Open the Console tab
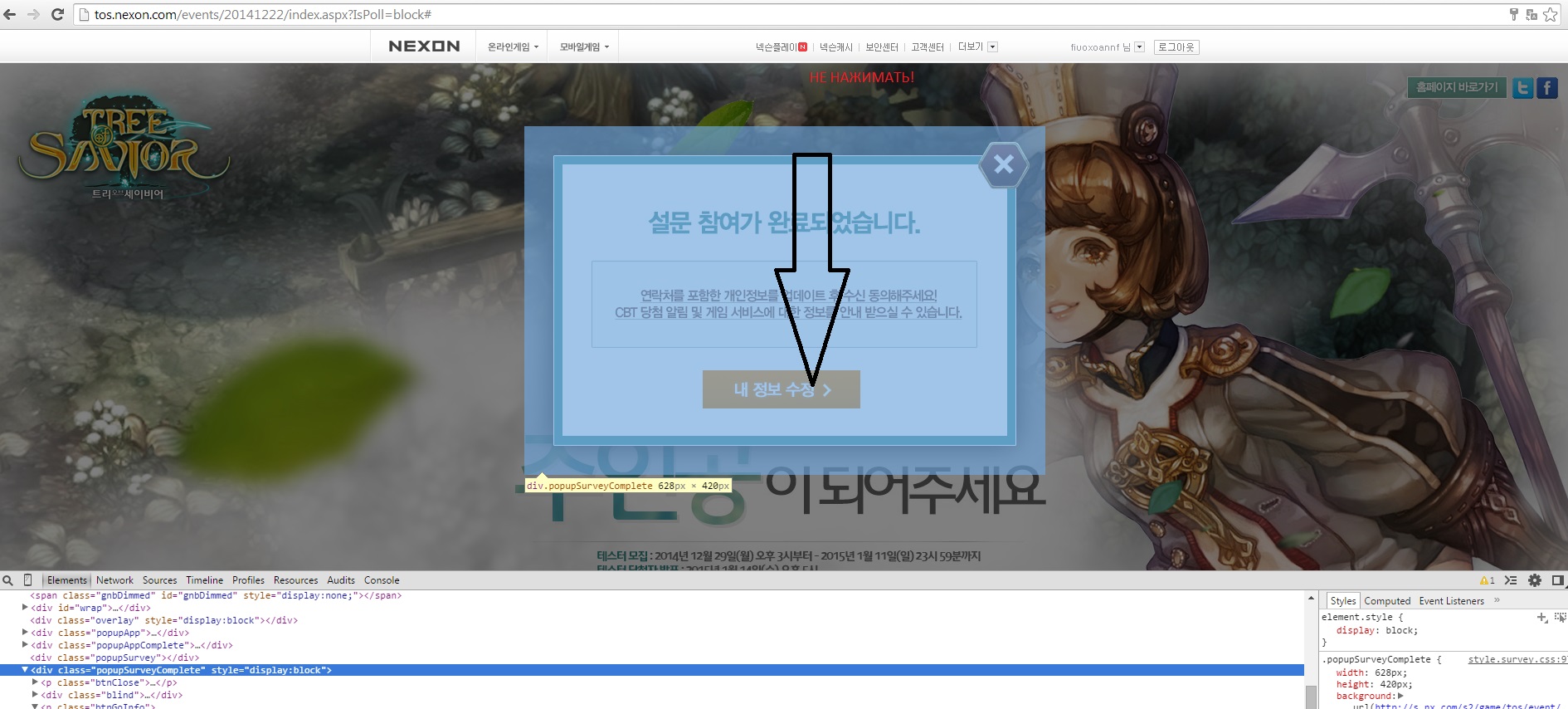This screenshot has height=709, width=1568. pyautogui.click(x=382, y=580)
